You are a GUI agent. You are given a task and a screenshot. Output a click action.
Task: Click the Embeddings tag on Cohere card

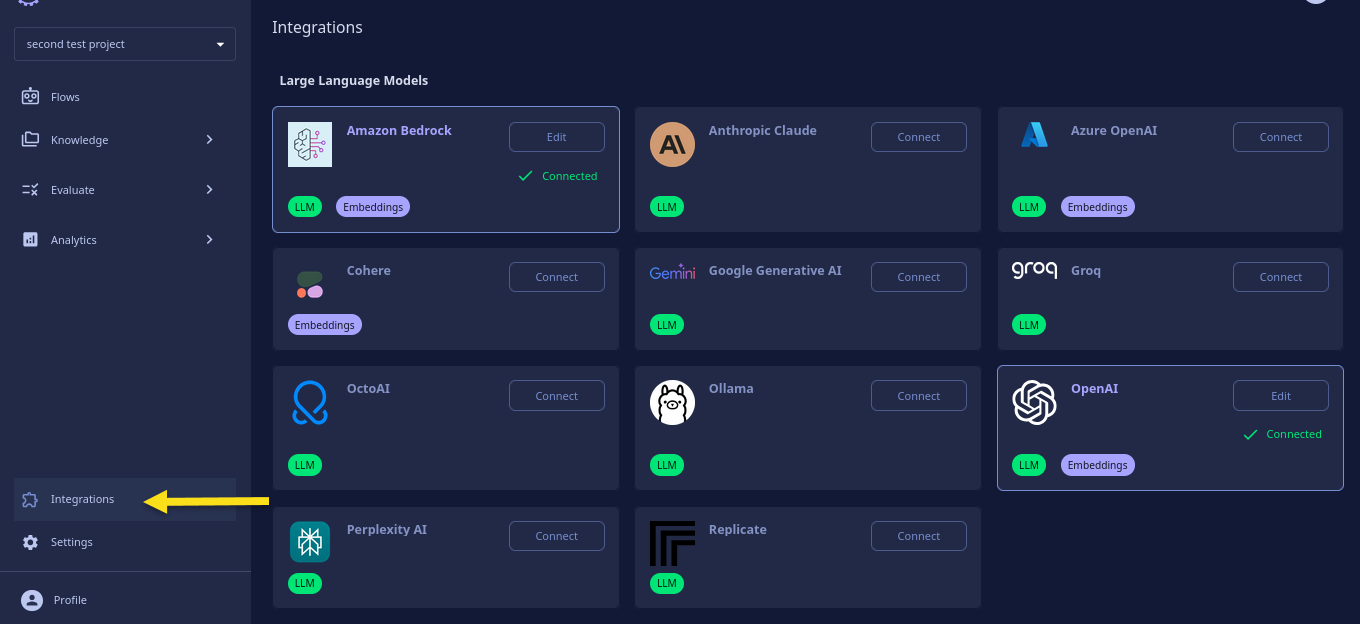point(325,325)
